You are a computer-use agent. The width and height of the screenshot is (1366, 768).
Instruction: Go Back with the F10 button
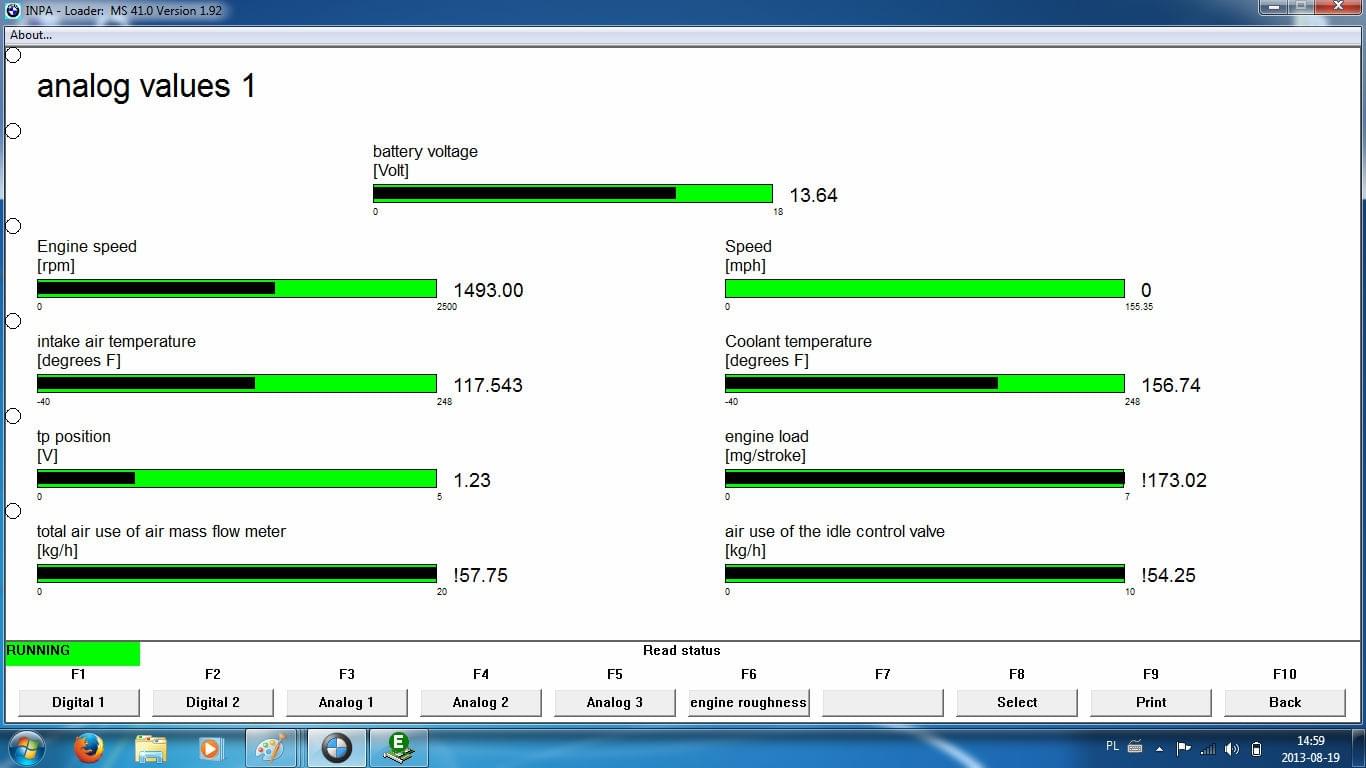coord(1285,702)
